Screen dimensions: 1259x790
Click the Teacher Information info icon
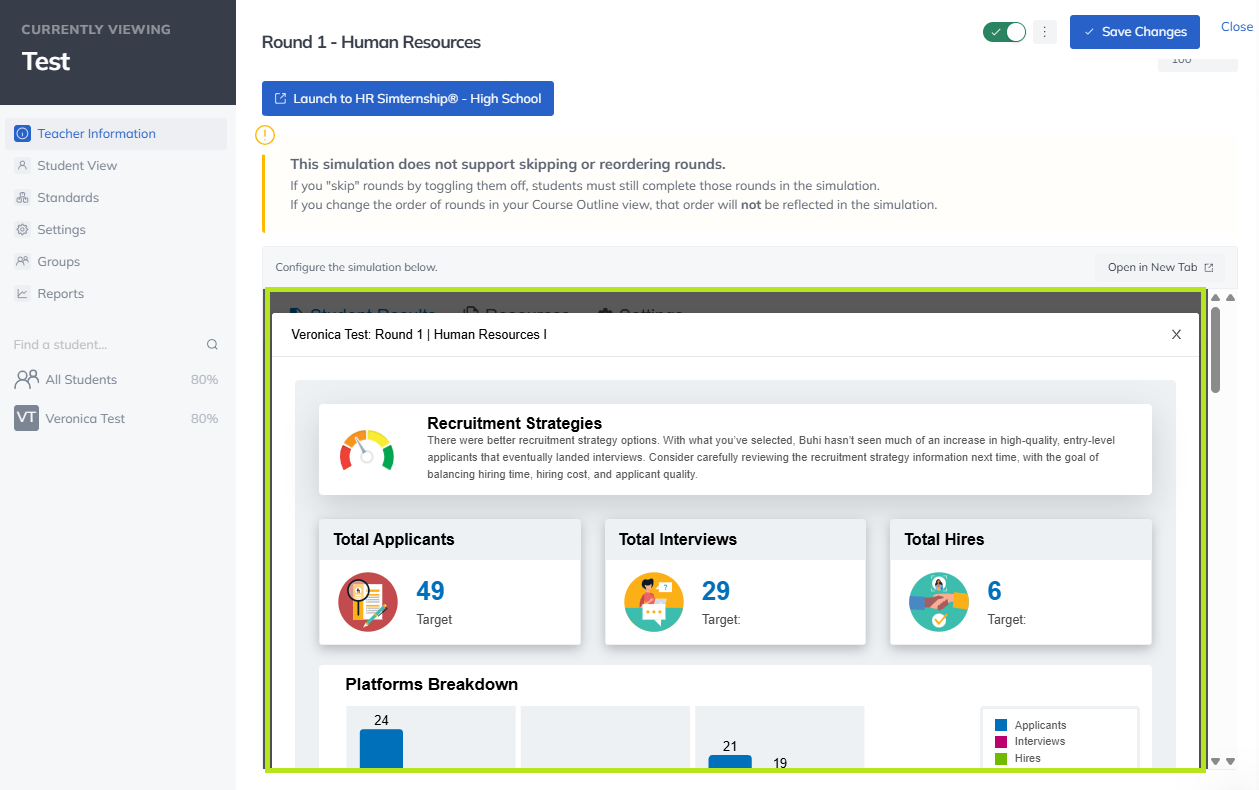tap(22, 134)
